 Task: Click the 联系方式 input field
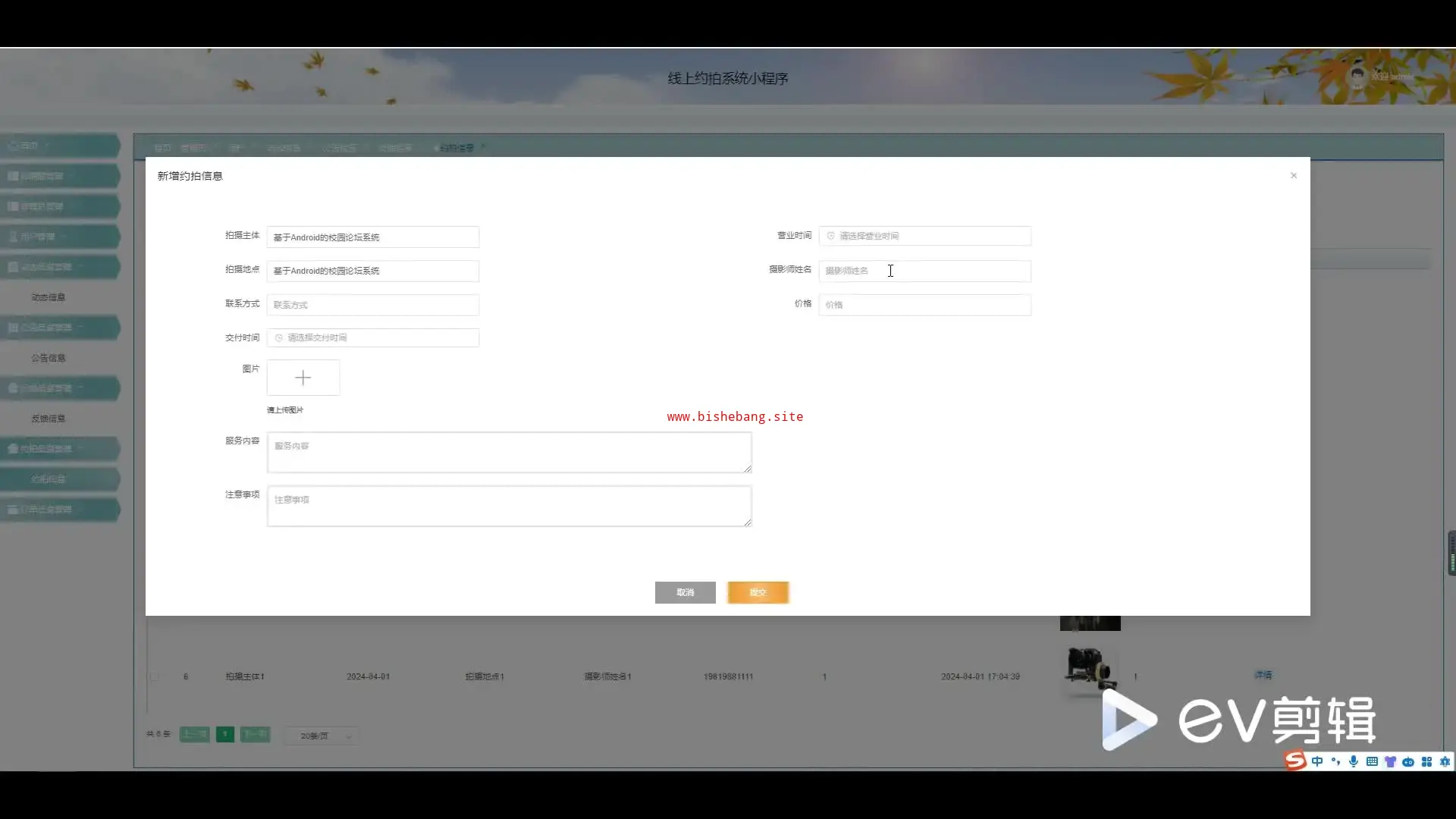coord(372,305)
